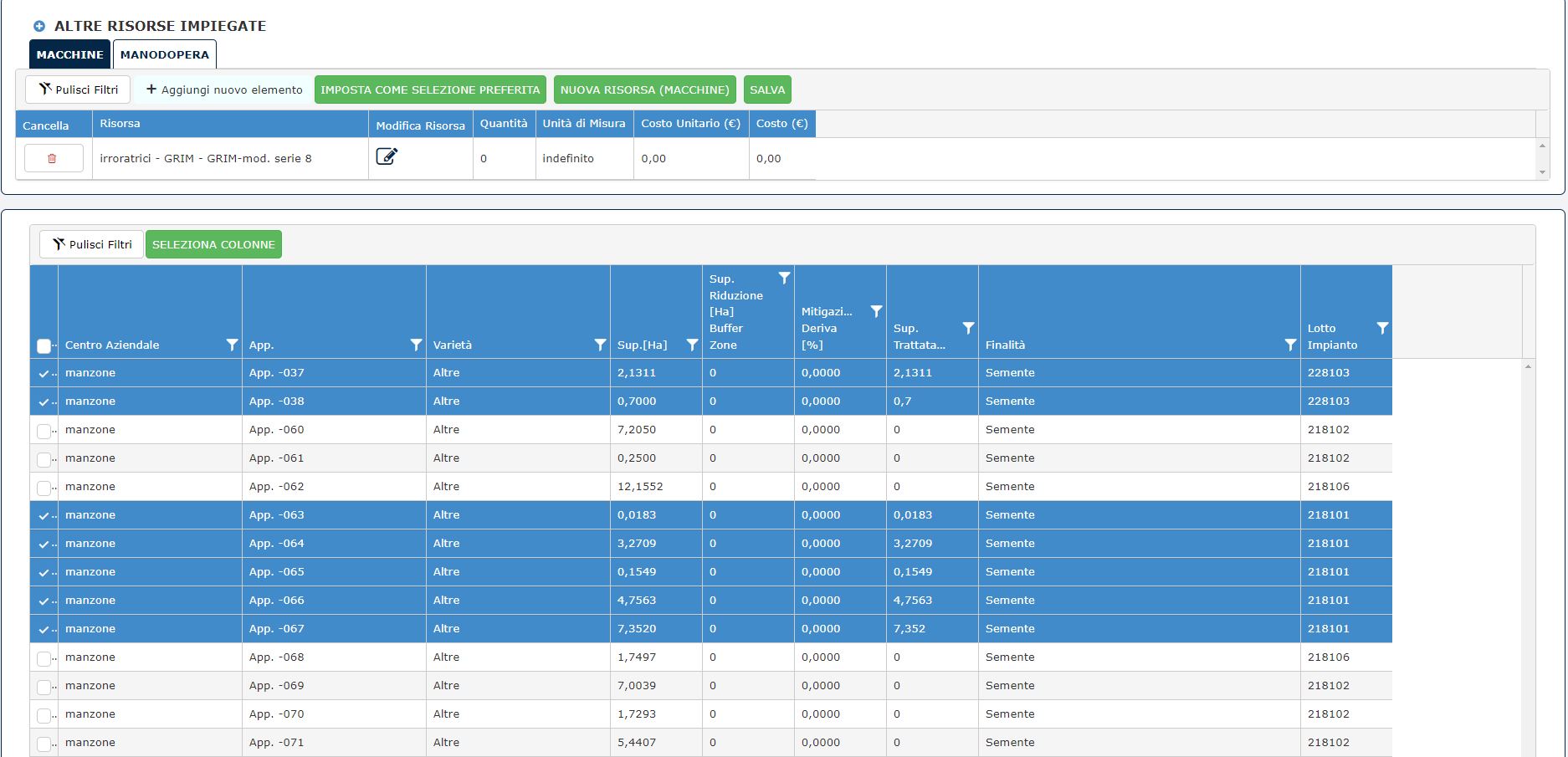Open Sup.[Ha] column filter icon
The height and width of the screenshot is (757, 1568).
point(692,345)
